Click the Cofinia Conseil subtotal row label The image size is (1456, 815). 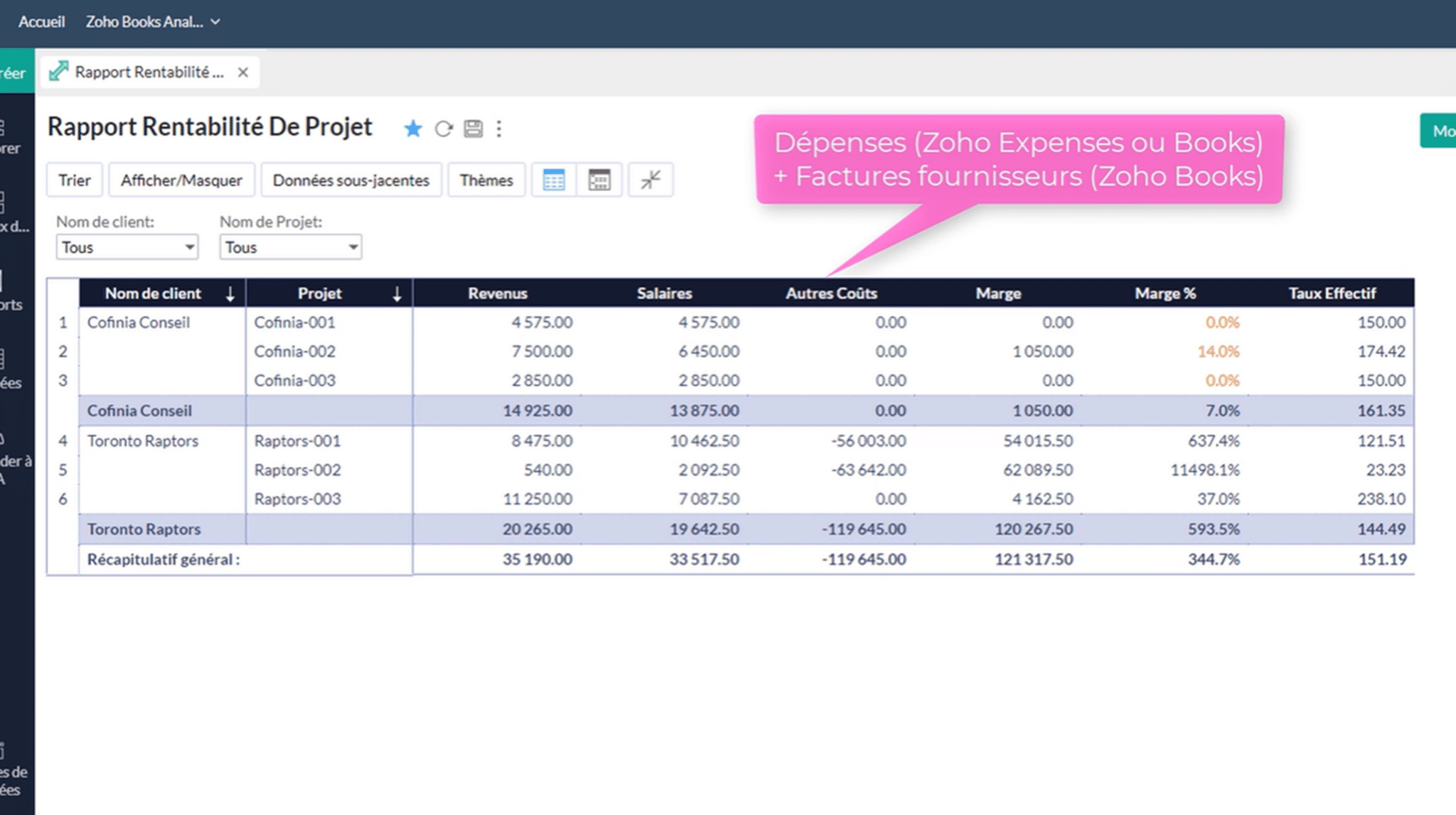coord(139,411)
